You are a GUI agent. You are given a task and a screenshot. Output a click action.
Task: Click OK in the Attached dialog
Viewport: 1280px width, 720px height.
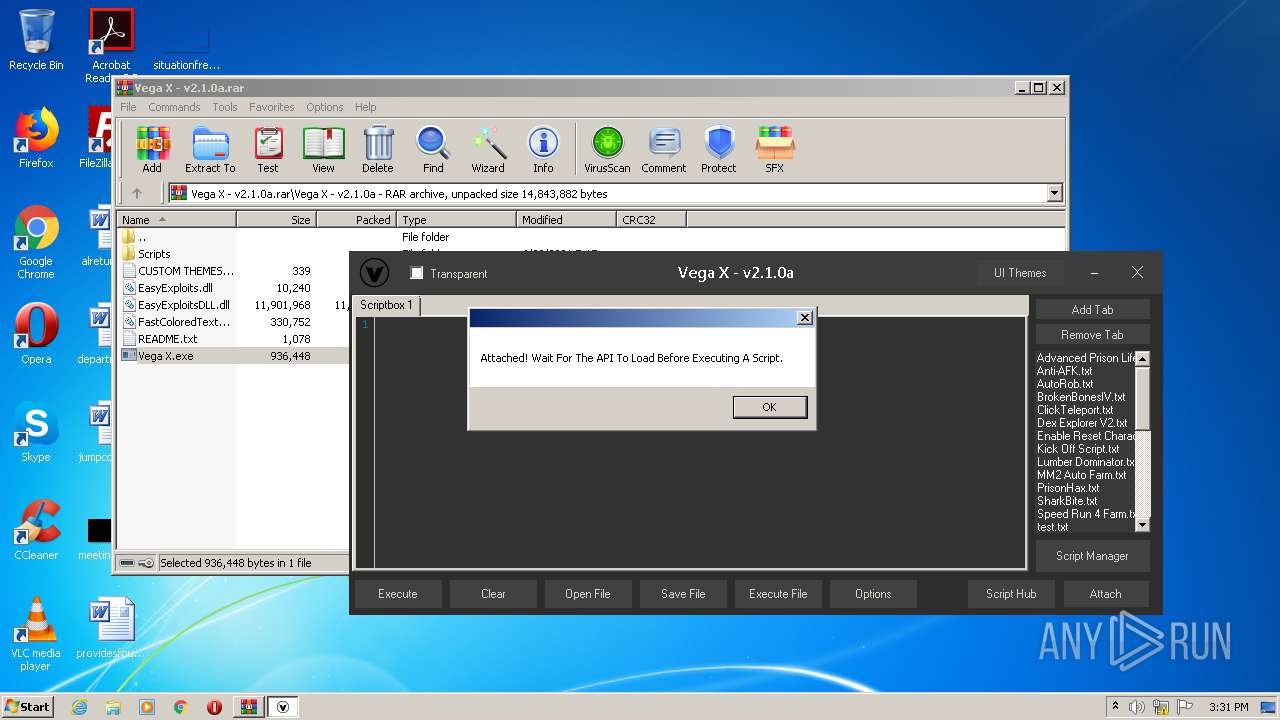coord(769,407)
